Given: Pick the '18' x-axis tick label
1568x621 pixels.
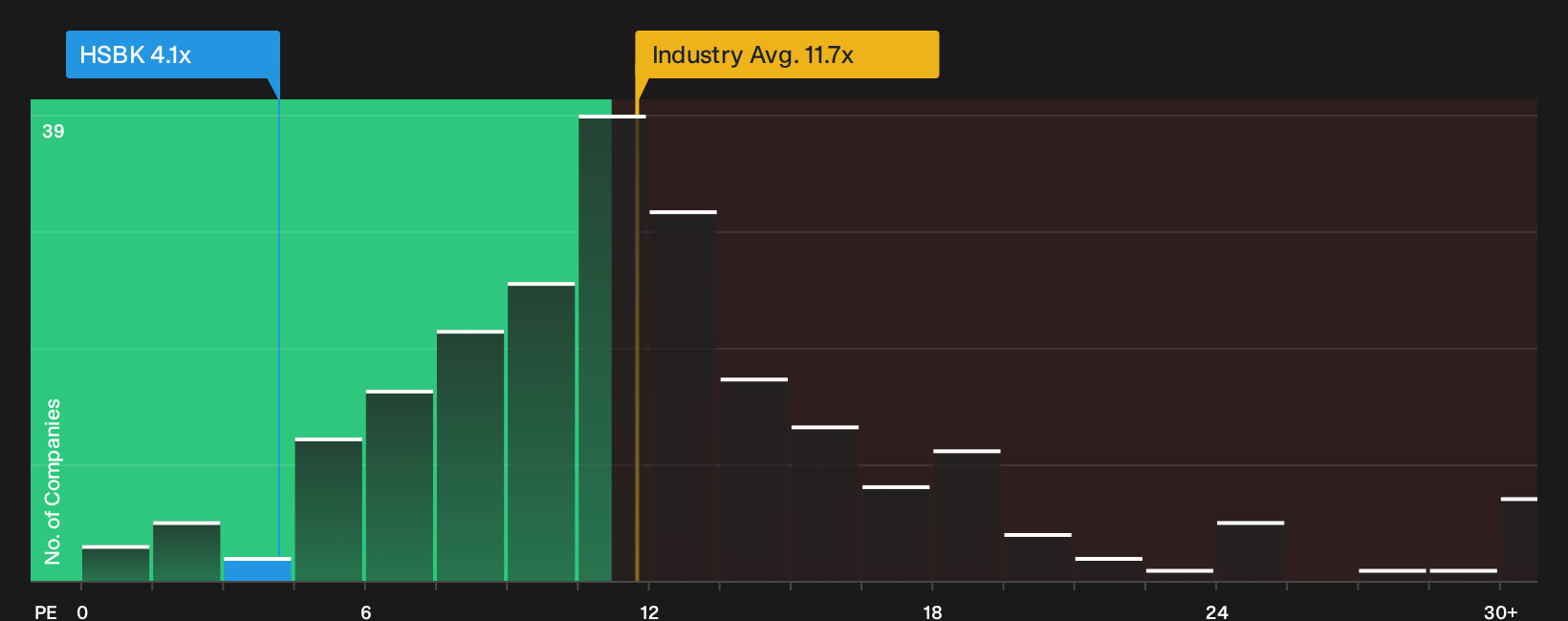Looking at the screenshot, I should 933,612.
